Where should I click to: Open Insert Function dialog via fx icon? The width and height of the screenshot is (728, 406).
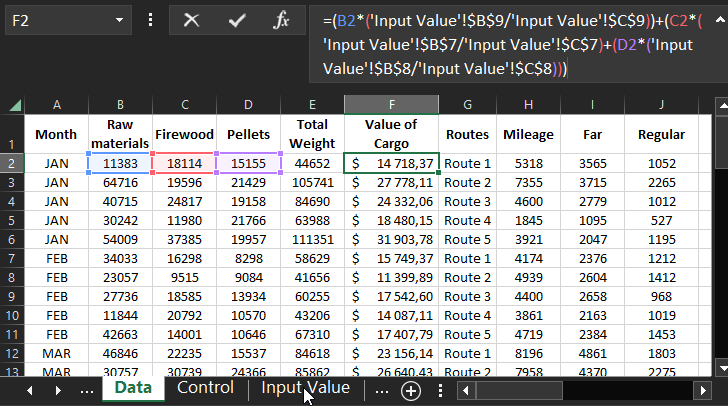pyautogui.click(x=282, y=20)
